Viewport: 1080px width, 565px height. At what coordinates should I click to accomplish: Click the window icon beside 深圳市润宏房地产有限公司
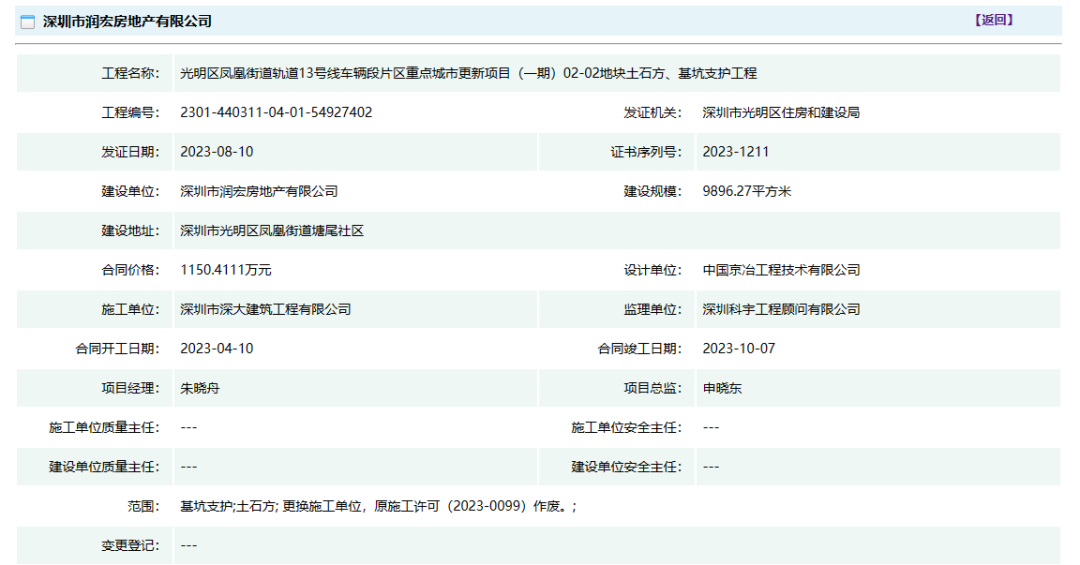pos(28,22)
